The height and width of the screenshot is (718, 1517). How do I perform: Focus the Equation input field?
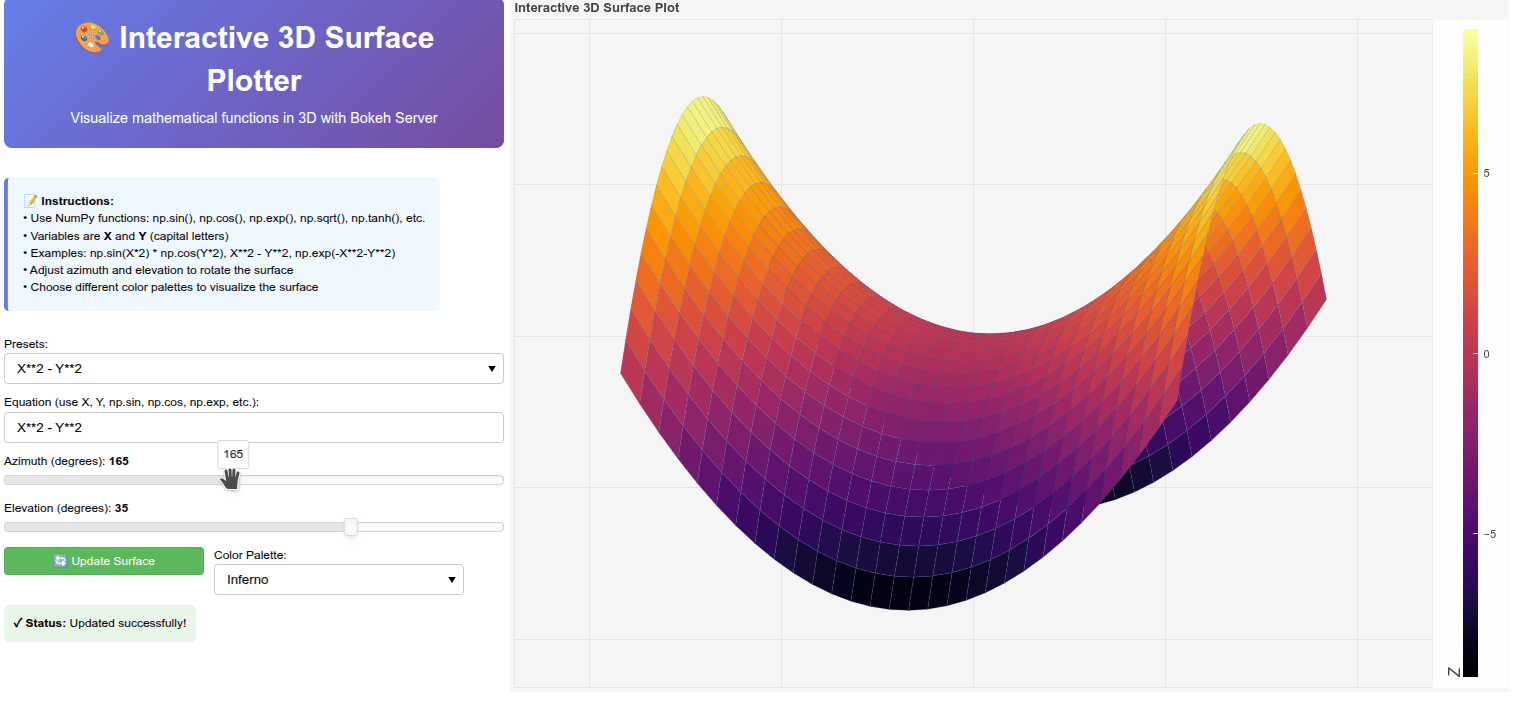coord(254,428)
